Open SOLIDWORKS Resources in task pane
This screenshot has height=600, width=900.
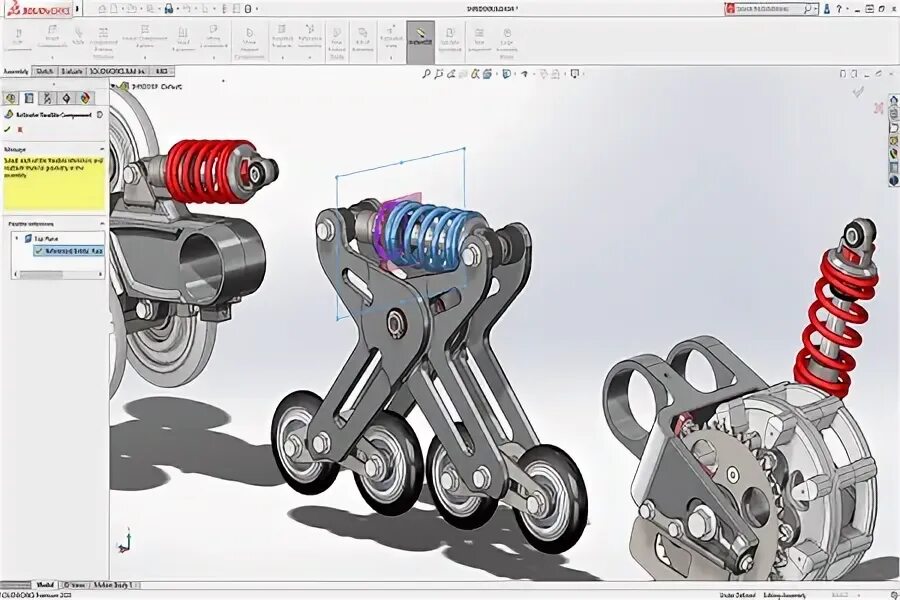894,100
